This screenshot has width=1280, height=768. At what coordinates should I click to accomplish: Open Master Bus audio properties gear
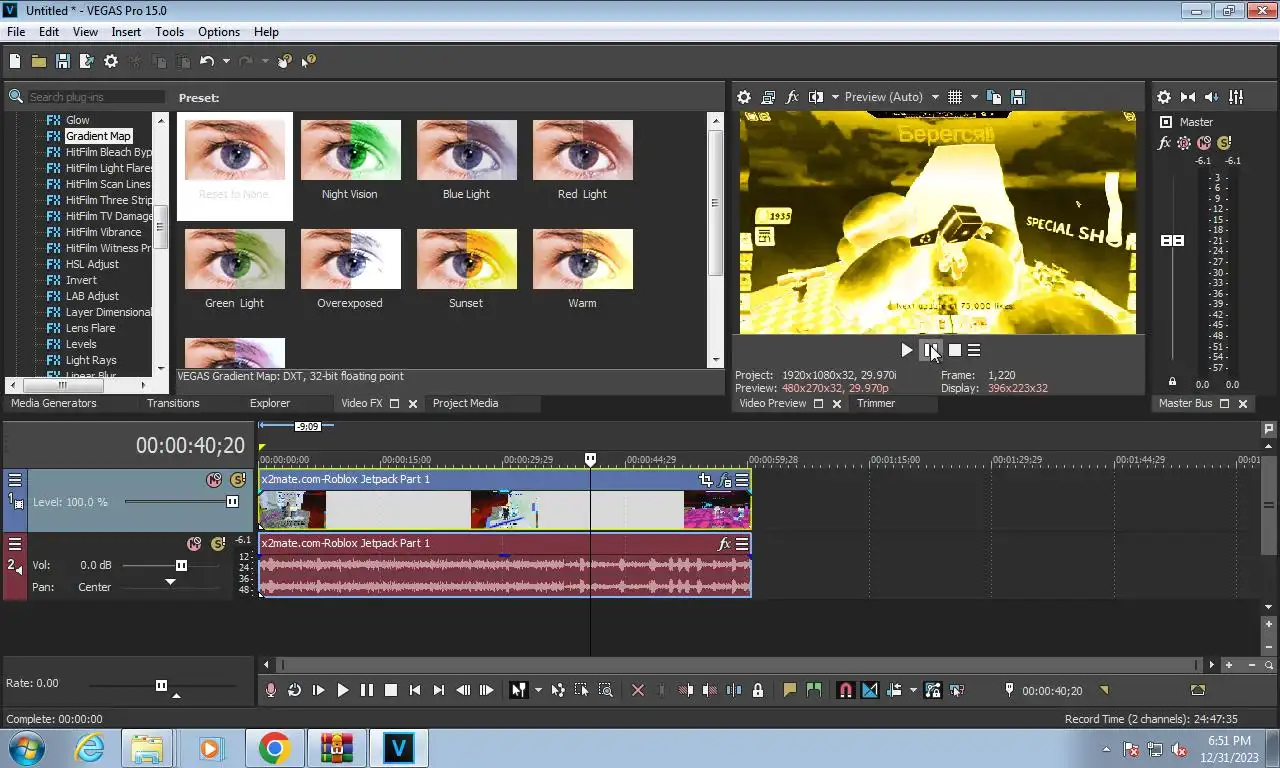point(1164,97)
